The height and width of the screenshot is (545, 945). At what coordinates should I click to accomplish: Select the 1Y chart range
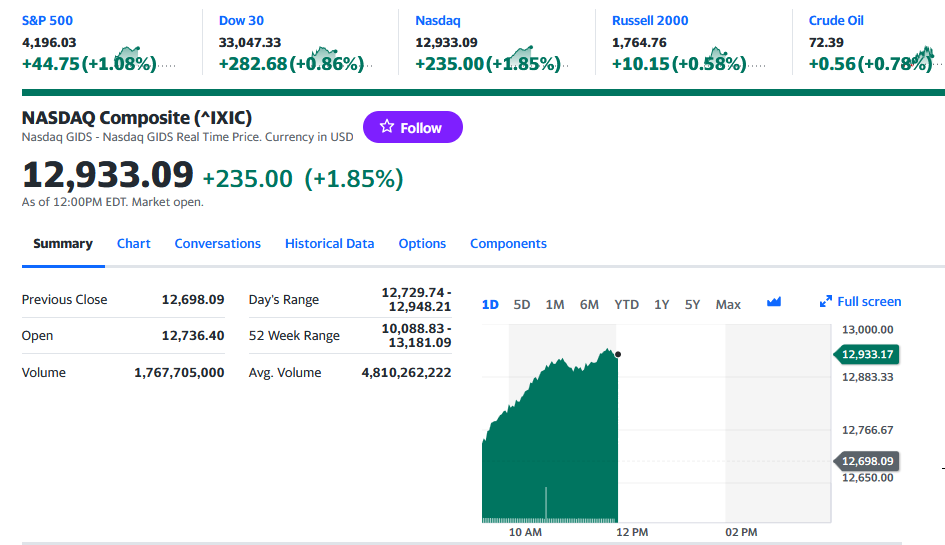662,304
